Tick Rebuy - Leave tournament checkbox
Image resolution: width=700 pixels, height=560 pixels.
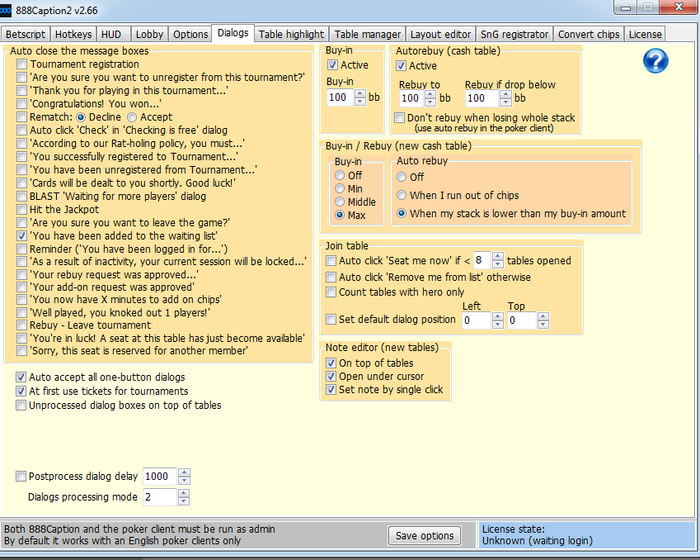coord(21,325)
